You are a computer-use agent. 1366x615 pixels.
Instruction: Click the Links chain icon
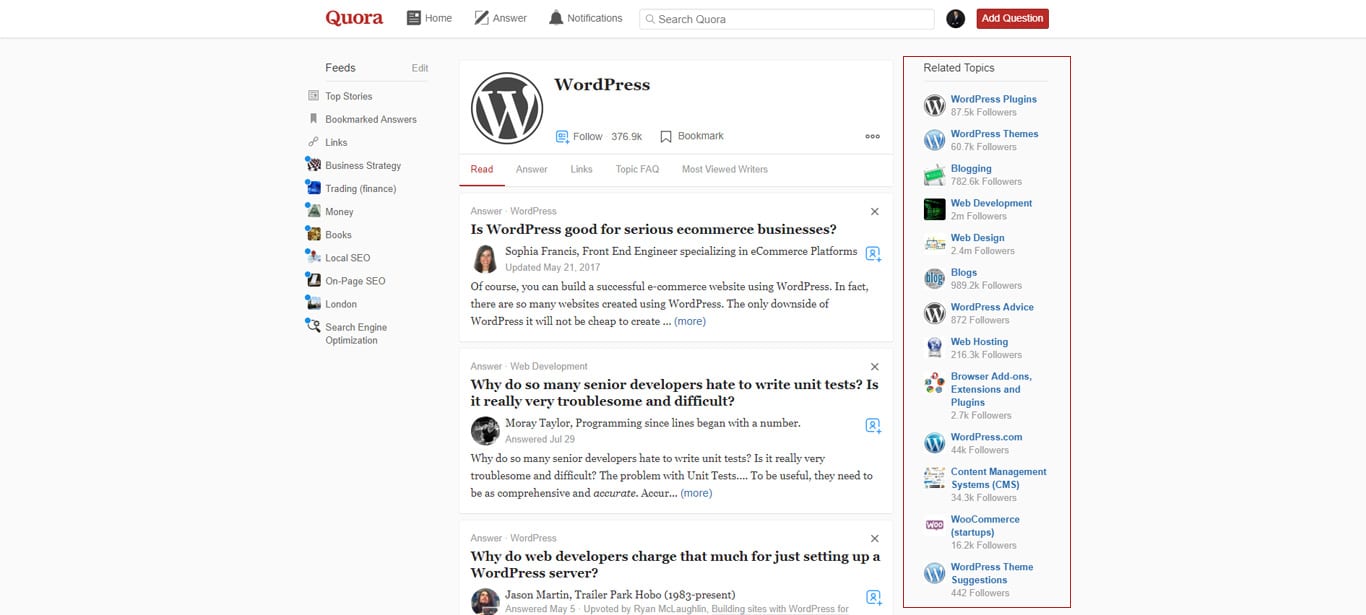314,142
